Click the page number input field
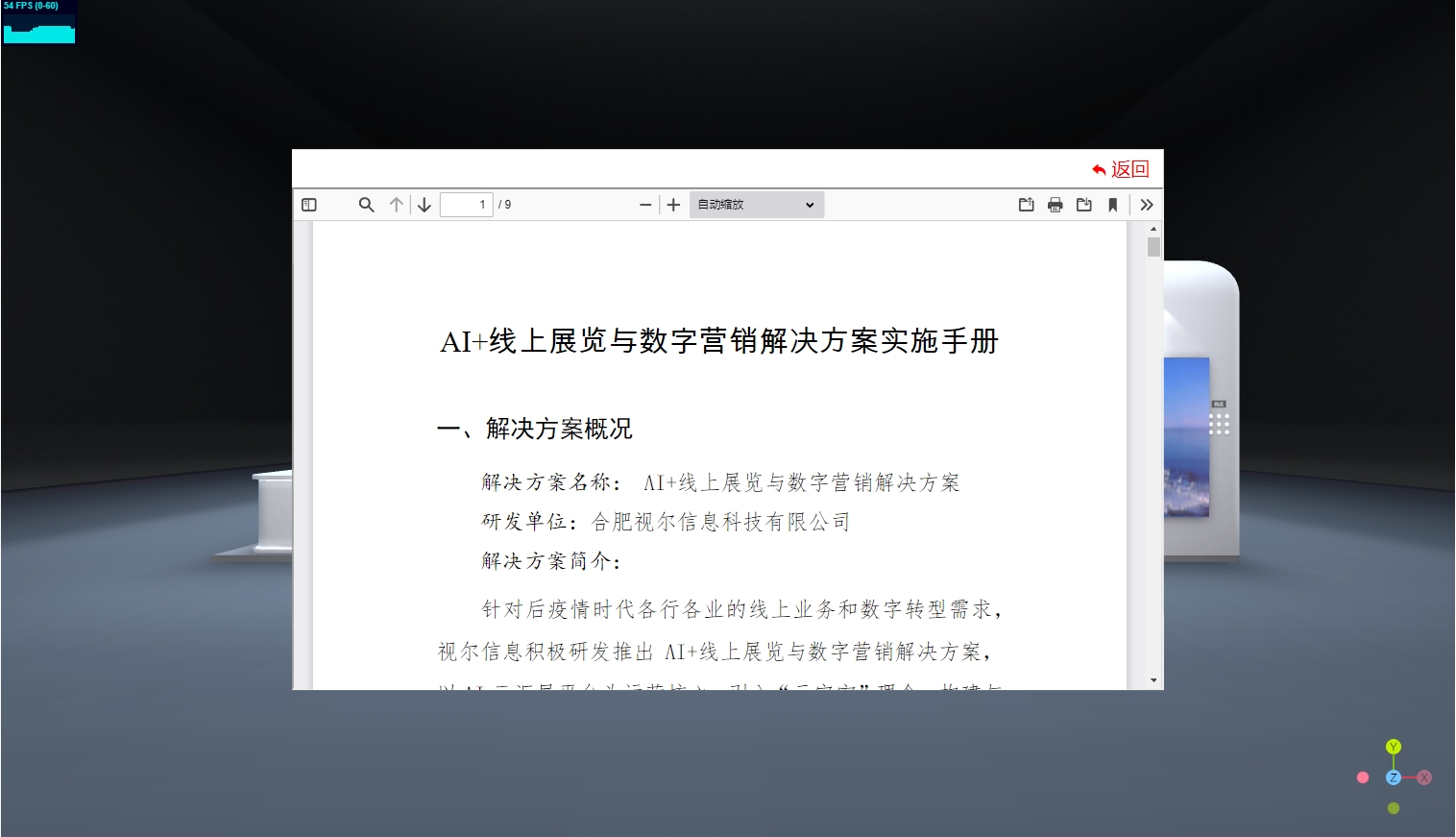The width and height of the screenshot is (1456, 837). 466,205
